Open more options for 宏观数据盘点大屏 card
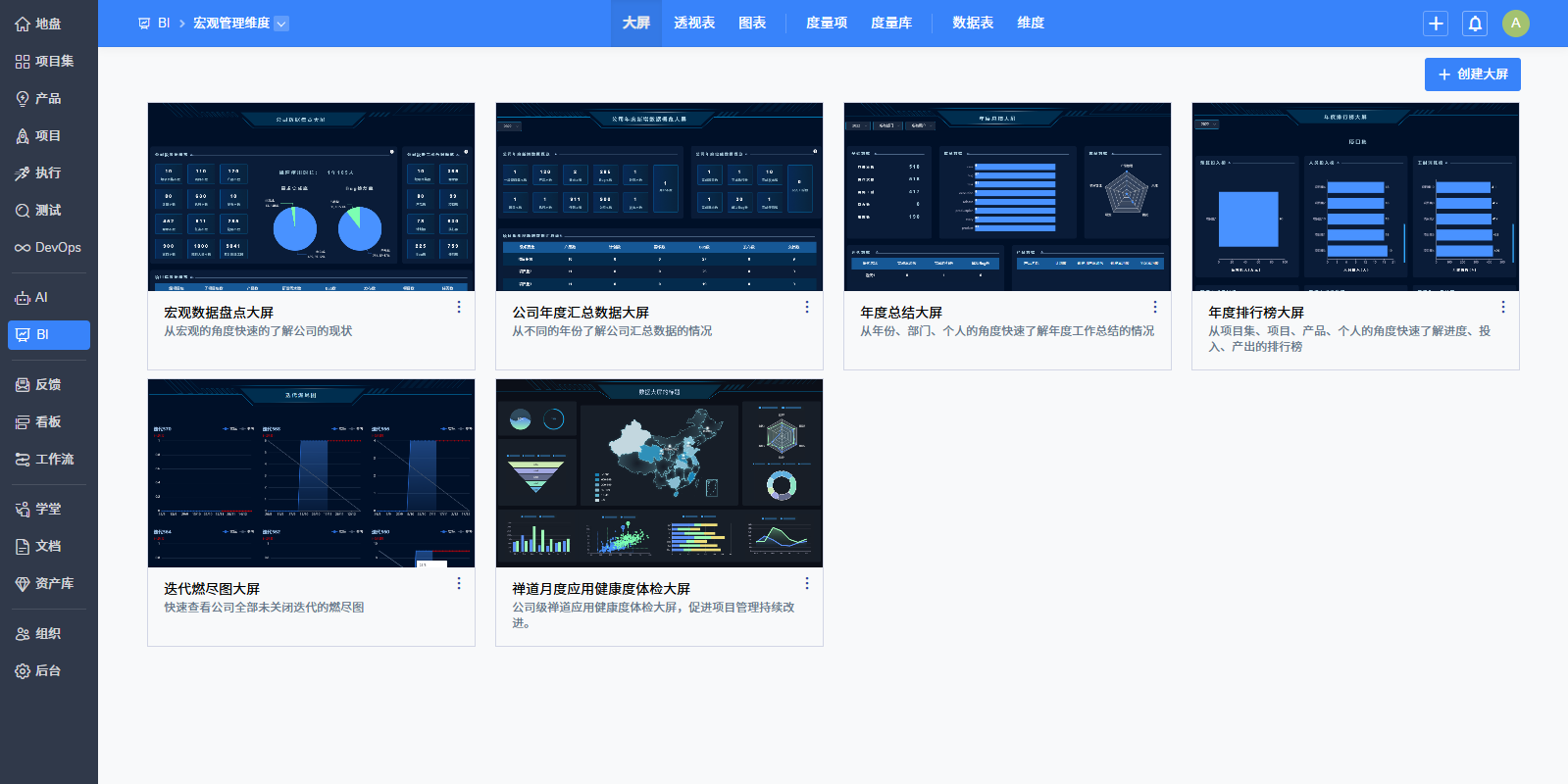 tap(458, 307)
